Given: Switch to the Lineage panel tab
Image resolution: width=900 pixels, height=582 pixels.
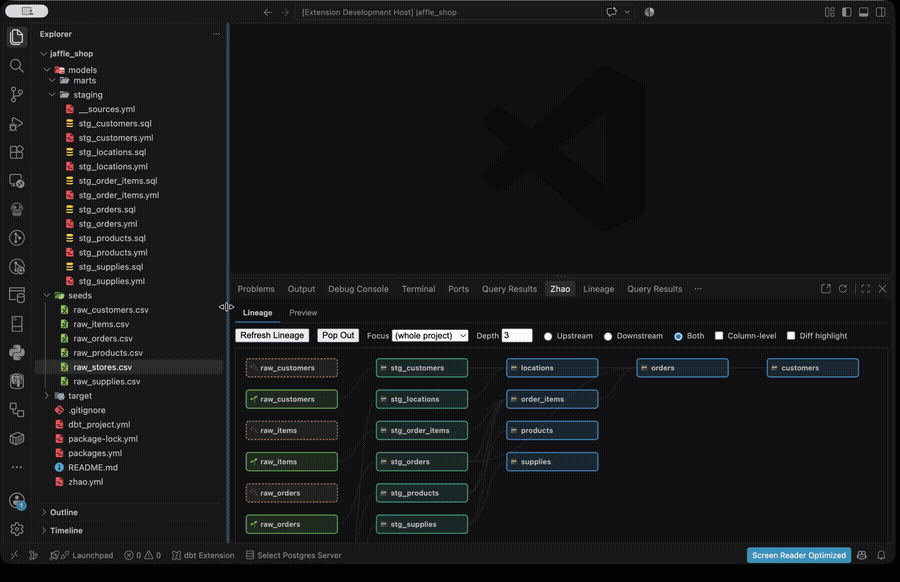Looking at the screenshot, I should (x=599, y=289).
